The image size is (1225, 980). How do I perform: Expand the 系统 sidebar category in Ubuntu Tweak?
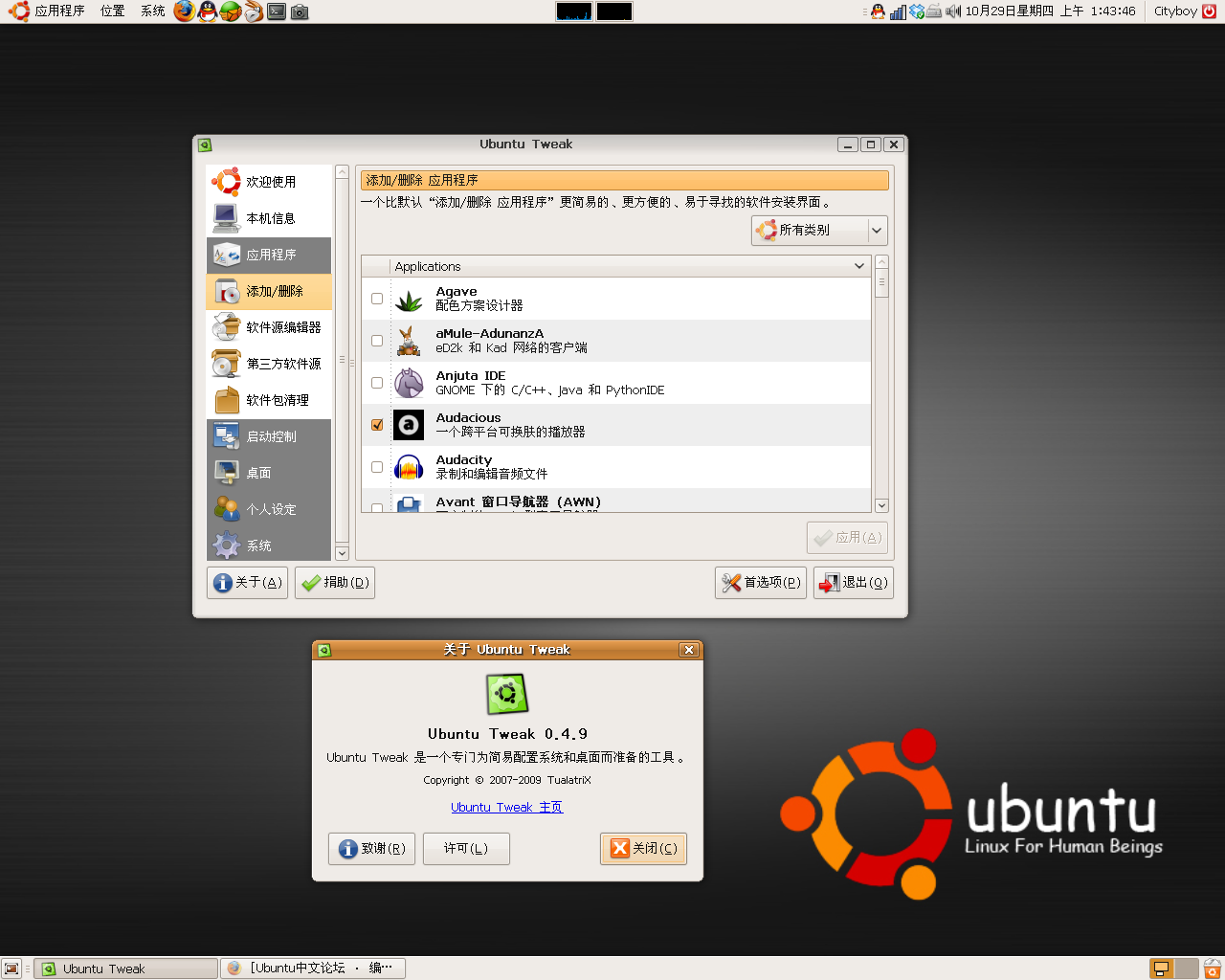[269, 545]
